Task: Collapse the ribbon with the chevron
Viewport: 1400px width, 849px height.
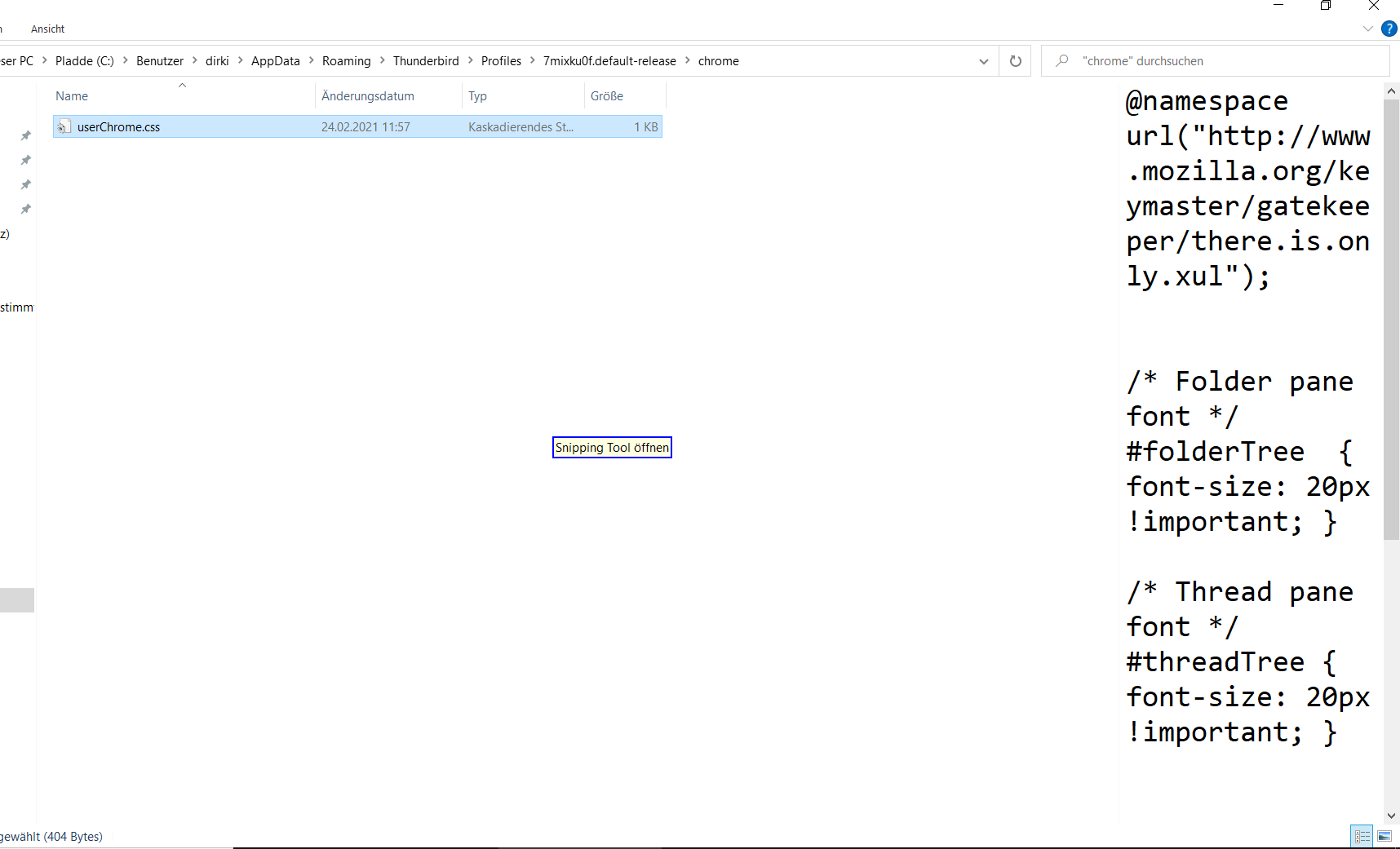Action: tap(1367, 29)
